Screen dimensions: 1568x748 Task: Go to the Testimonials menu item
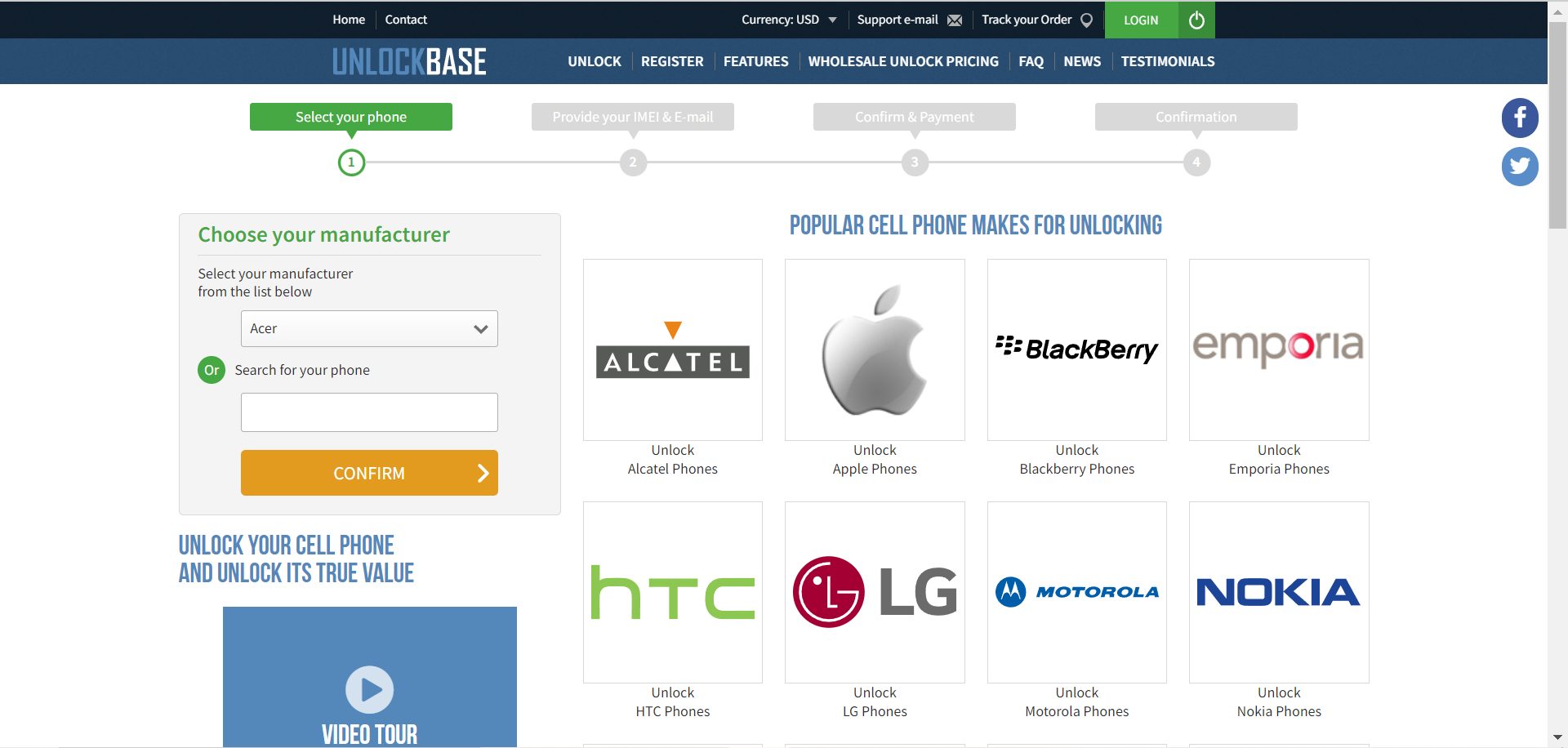pos(1167,61)
